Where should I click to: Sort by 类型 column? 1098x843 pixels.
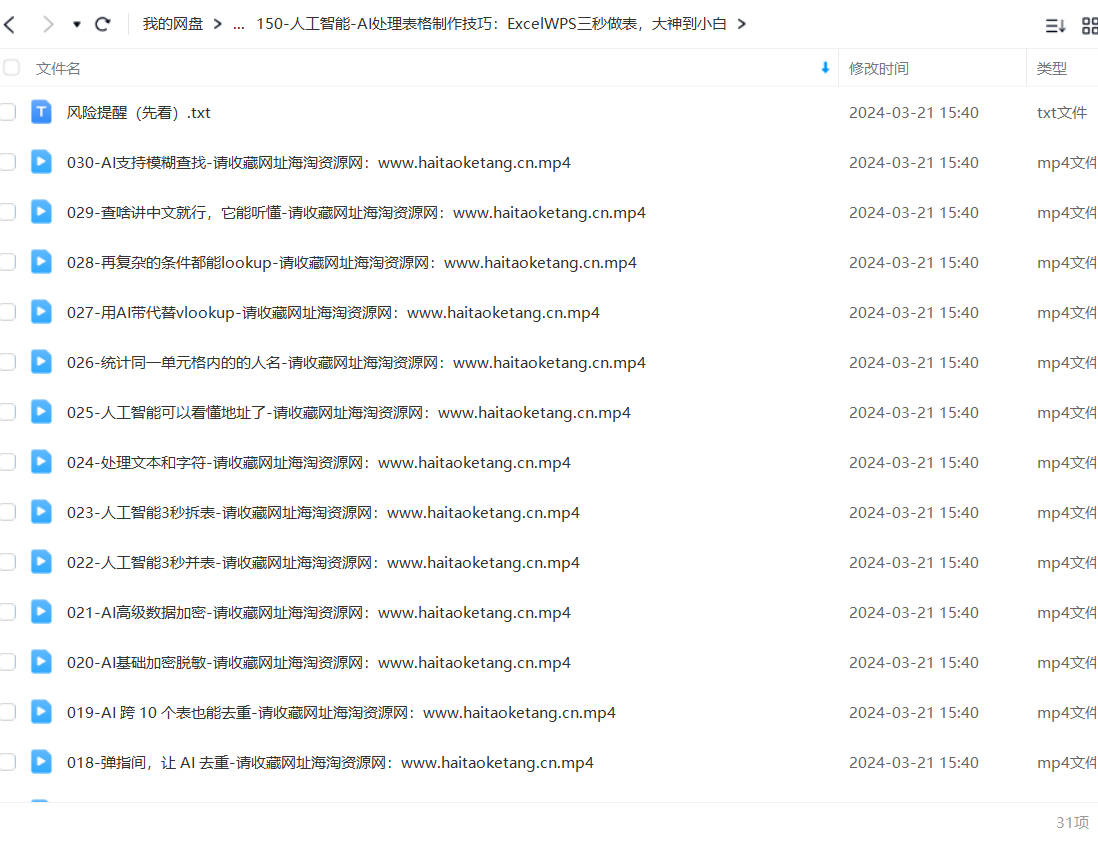(1051, 69)
